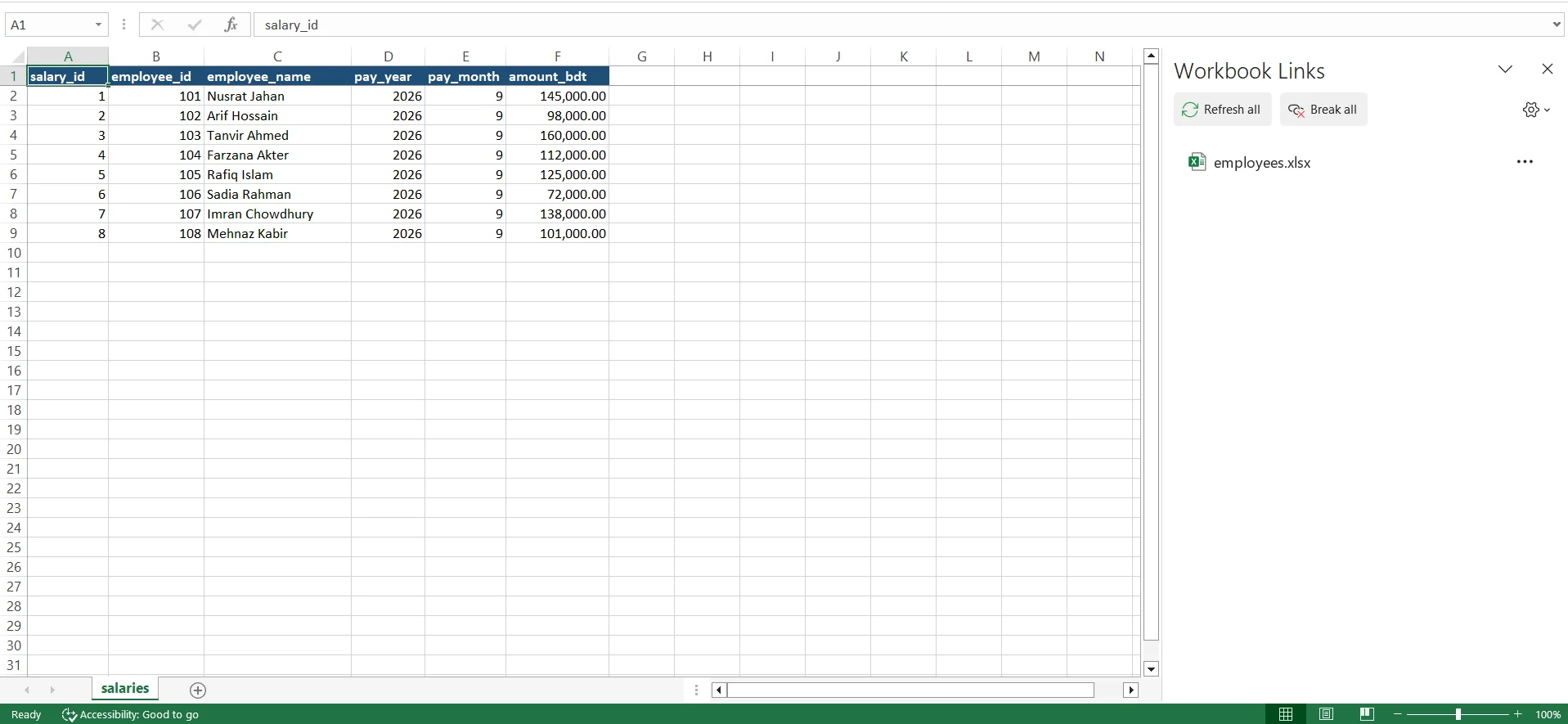Click the Insert Function fx icon
1568x724 pixels.
[x=231, y=25]
